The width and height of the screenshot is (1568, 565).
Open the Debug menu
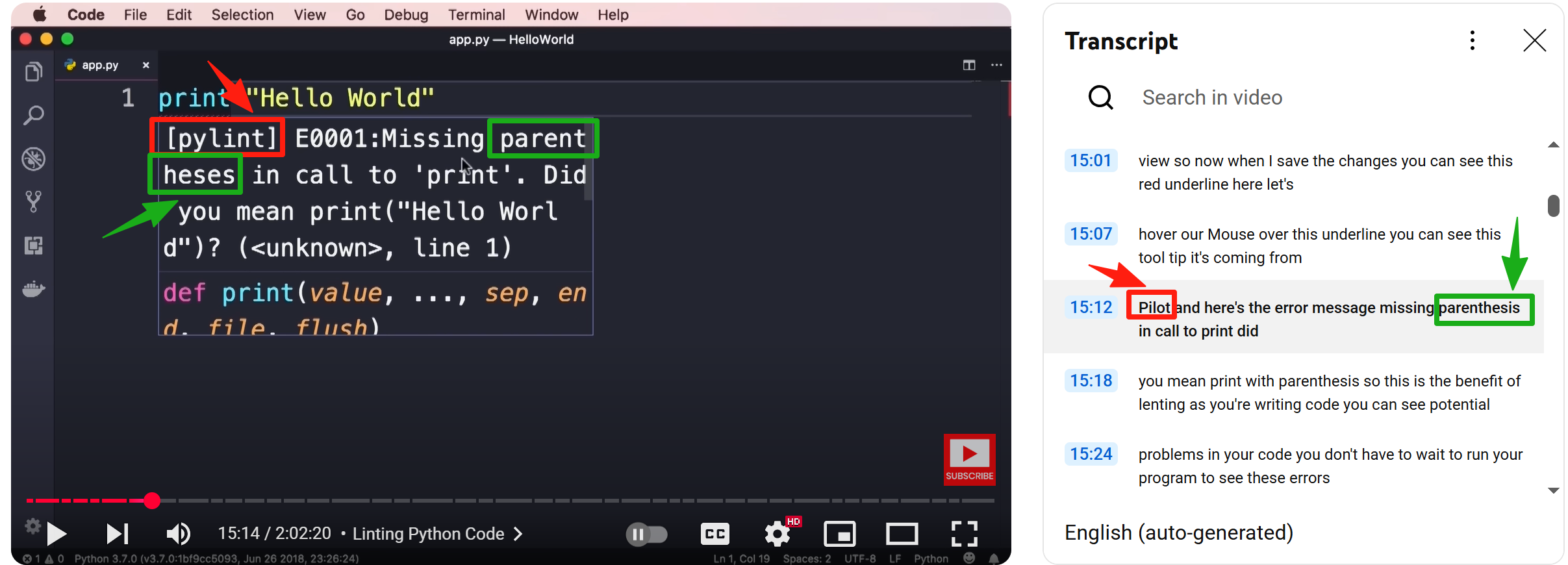406,14
